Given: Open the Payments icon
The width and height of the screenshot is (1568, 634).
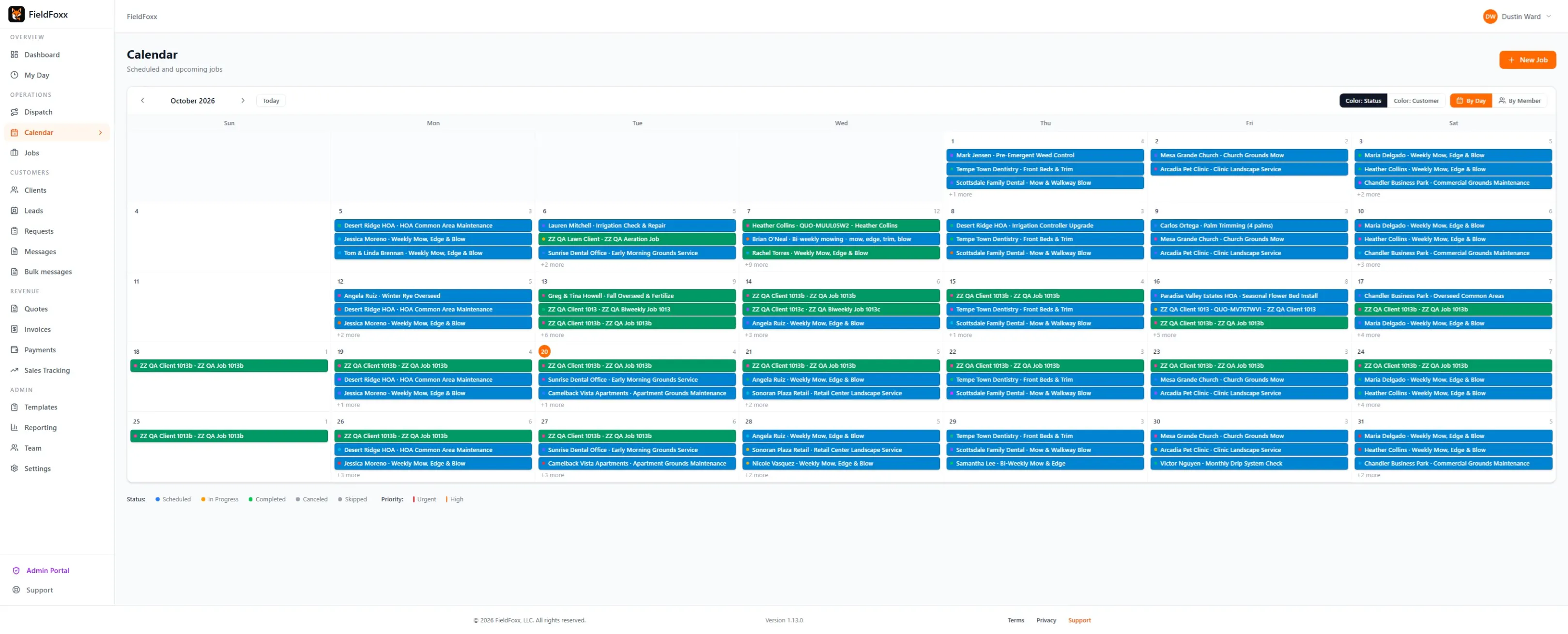Looking at the screenshot, I should tap(14, 350).
